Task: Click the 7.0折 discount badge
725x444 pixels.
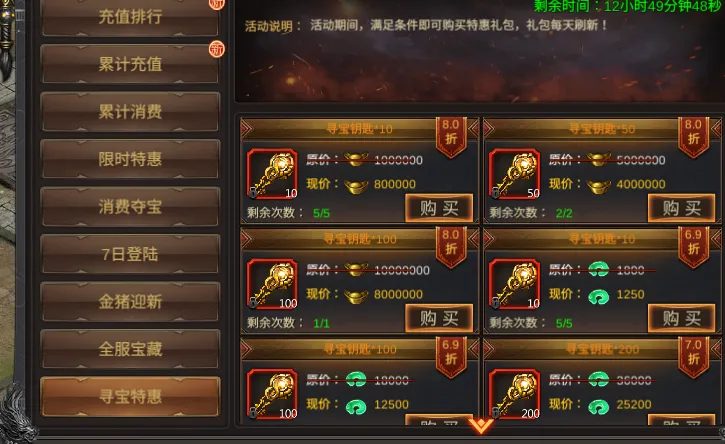Action: pyautogui.click(x=693, y=356)
